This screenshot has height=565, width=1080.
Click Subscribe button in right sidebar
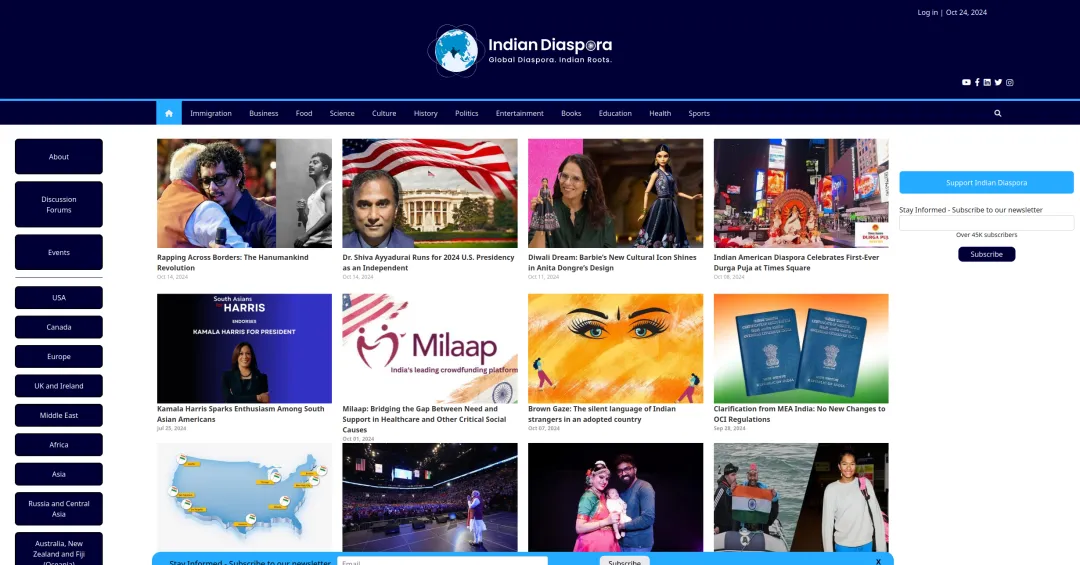[x=986, y=254]
